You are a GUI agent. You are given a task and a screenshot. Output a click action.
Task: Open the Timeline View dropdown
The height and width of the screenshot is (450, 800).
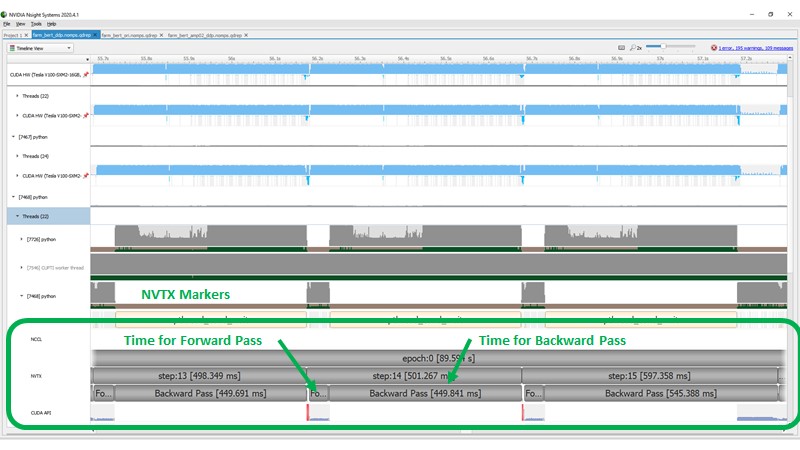pyautogui.click(x=40, y=48)
